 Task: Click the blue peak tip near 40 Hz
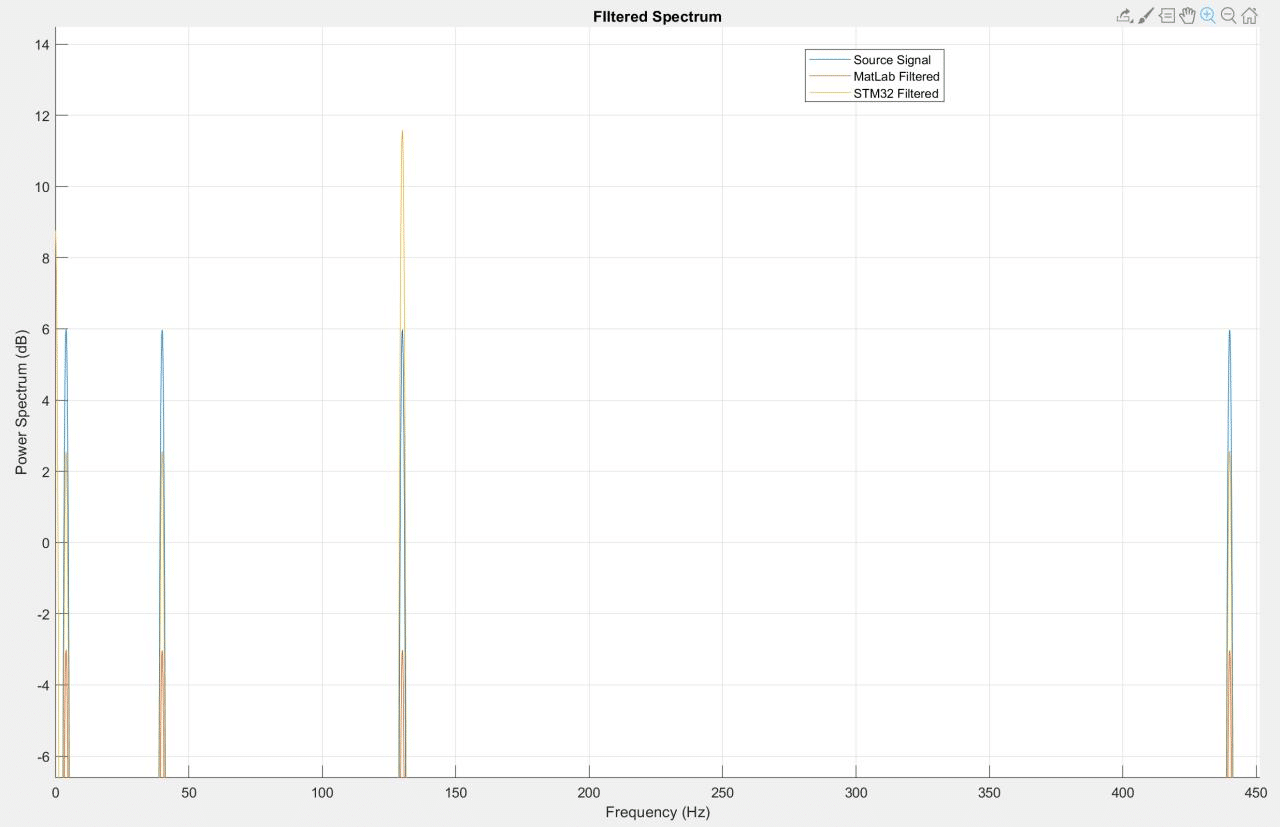pos(162,331)
